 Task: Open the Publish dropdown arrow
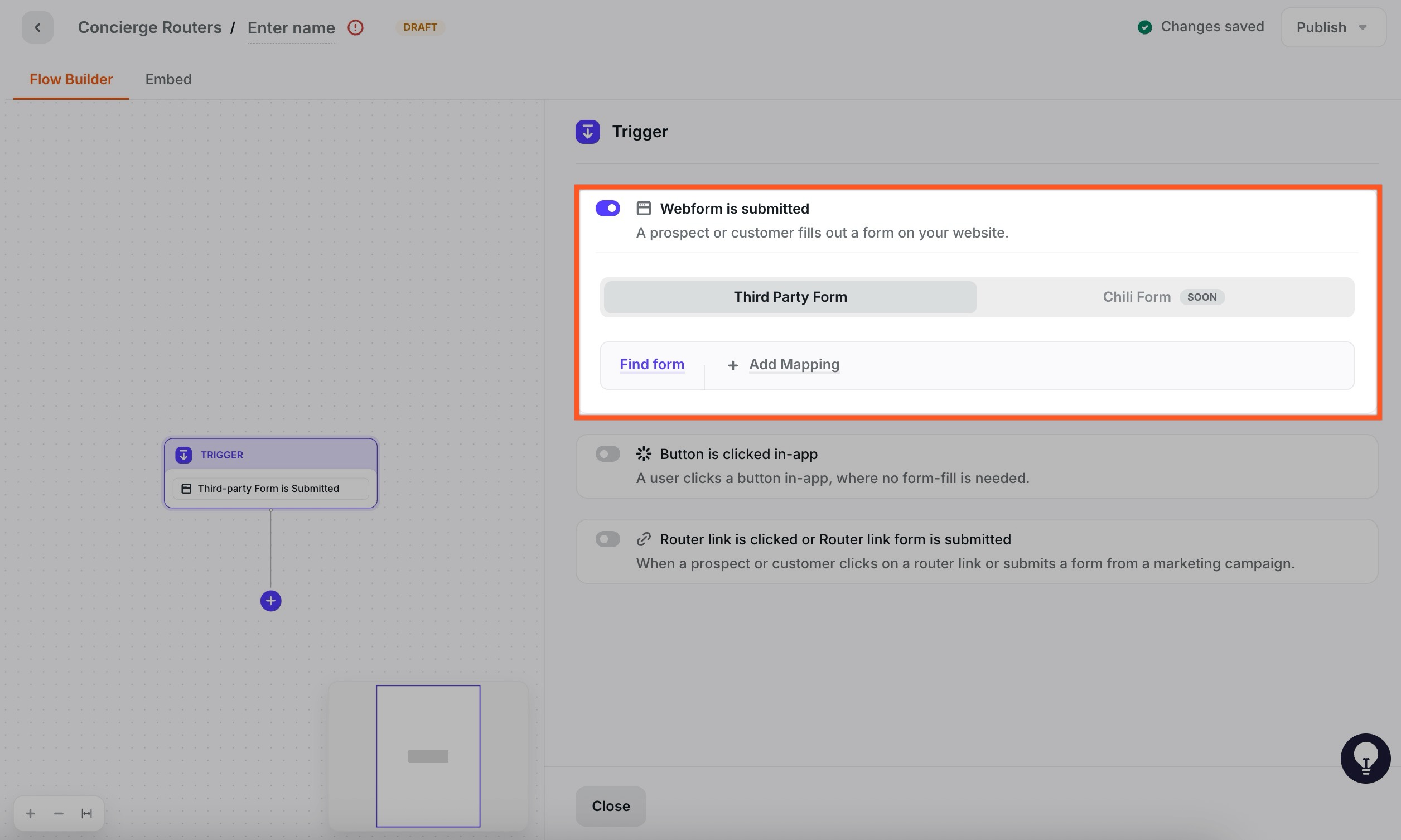1363,27
